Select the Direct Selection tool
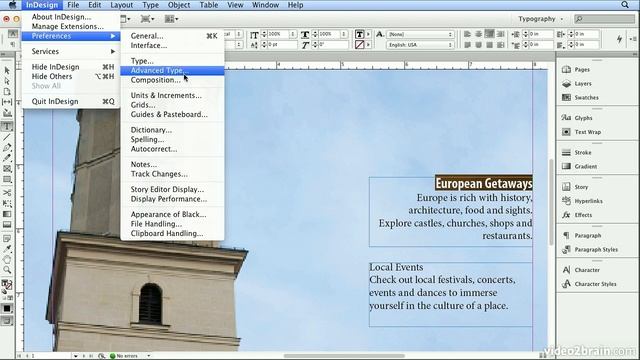 (x=7, y=81)
